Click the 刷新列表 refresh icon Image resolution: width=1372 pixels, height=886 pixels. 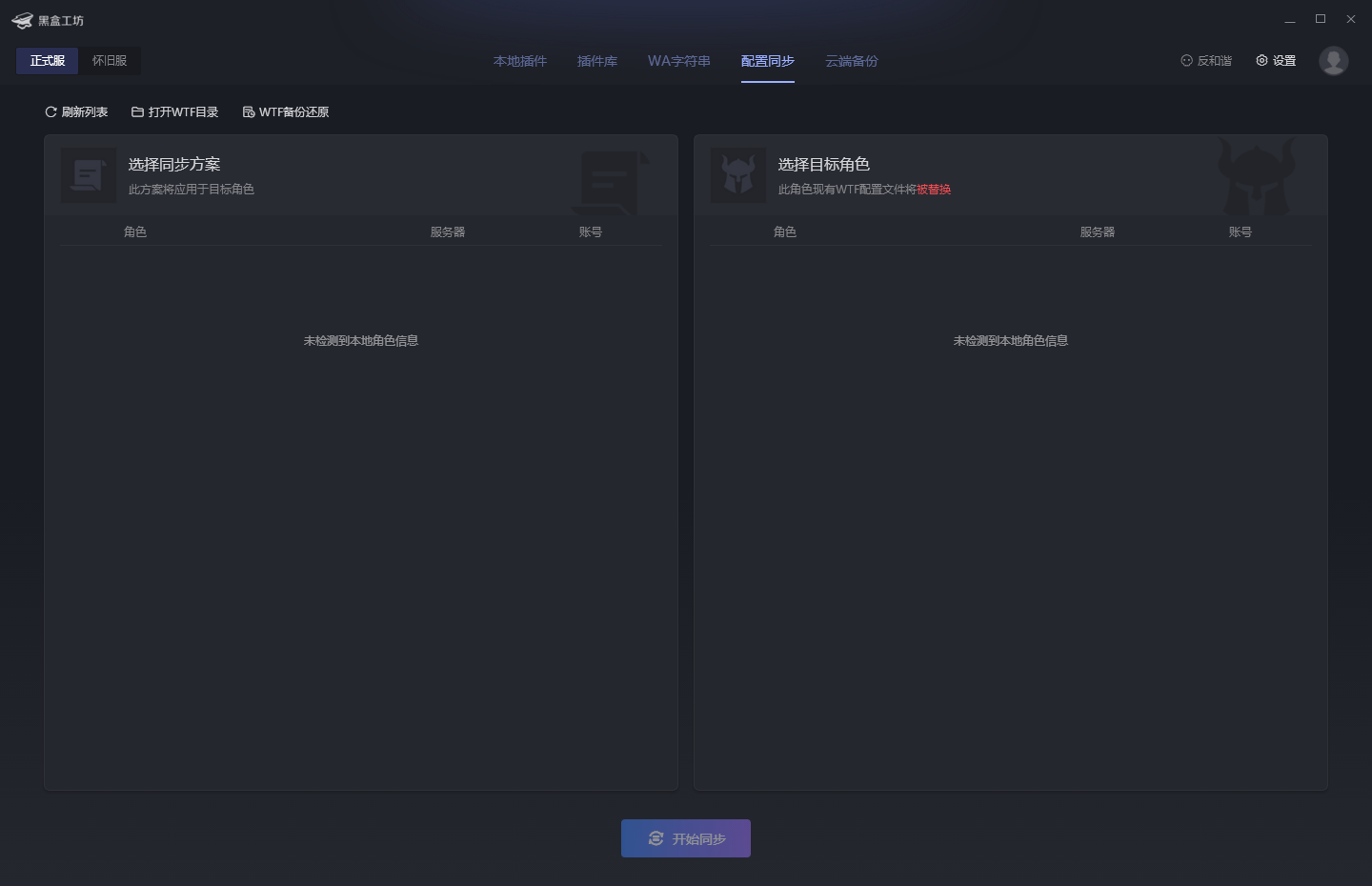tap(50, 111)
